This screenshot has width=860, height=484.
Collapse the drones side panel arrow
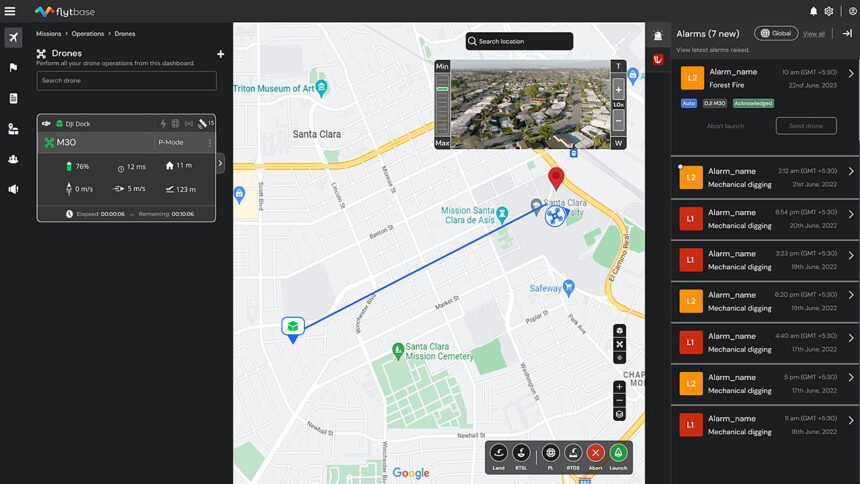[x=221, y=163]
